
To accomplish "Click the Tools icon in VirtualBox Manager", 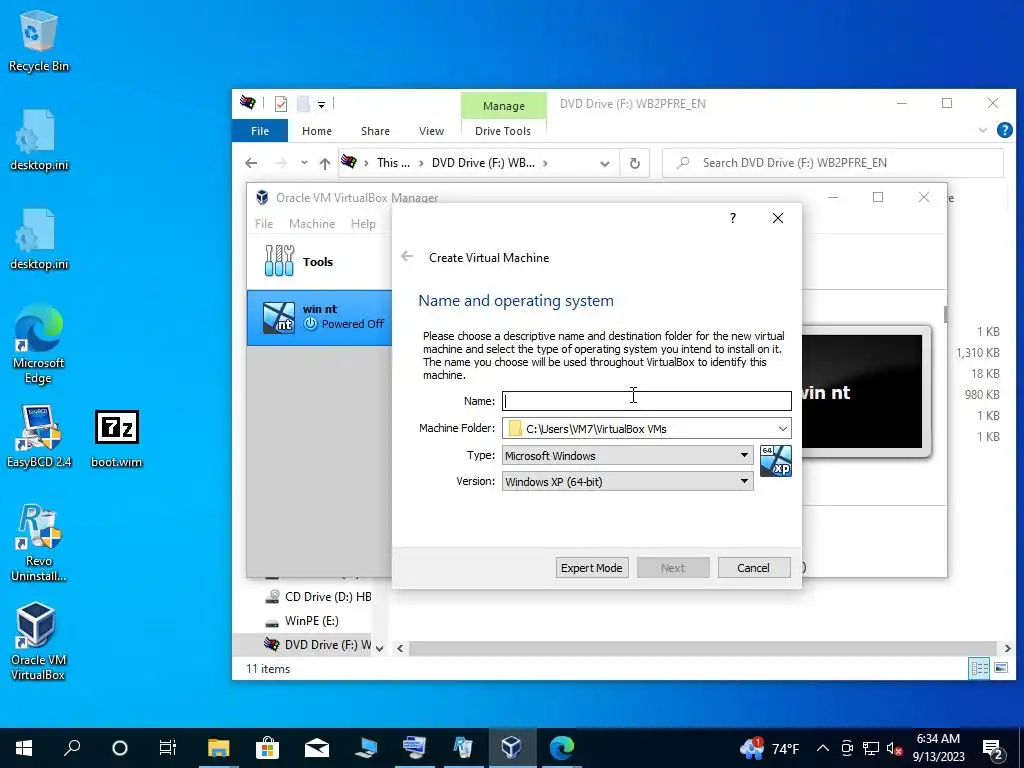I will (x=280, y=261).
